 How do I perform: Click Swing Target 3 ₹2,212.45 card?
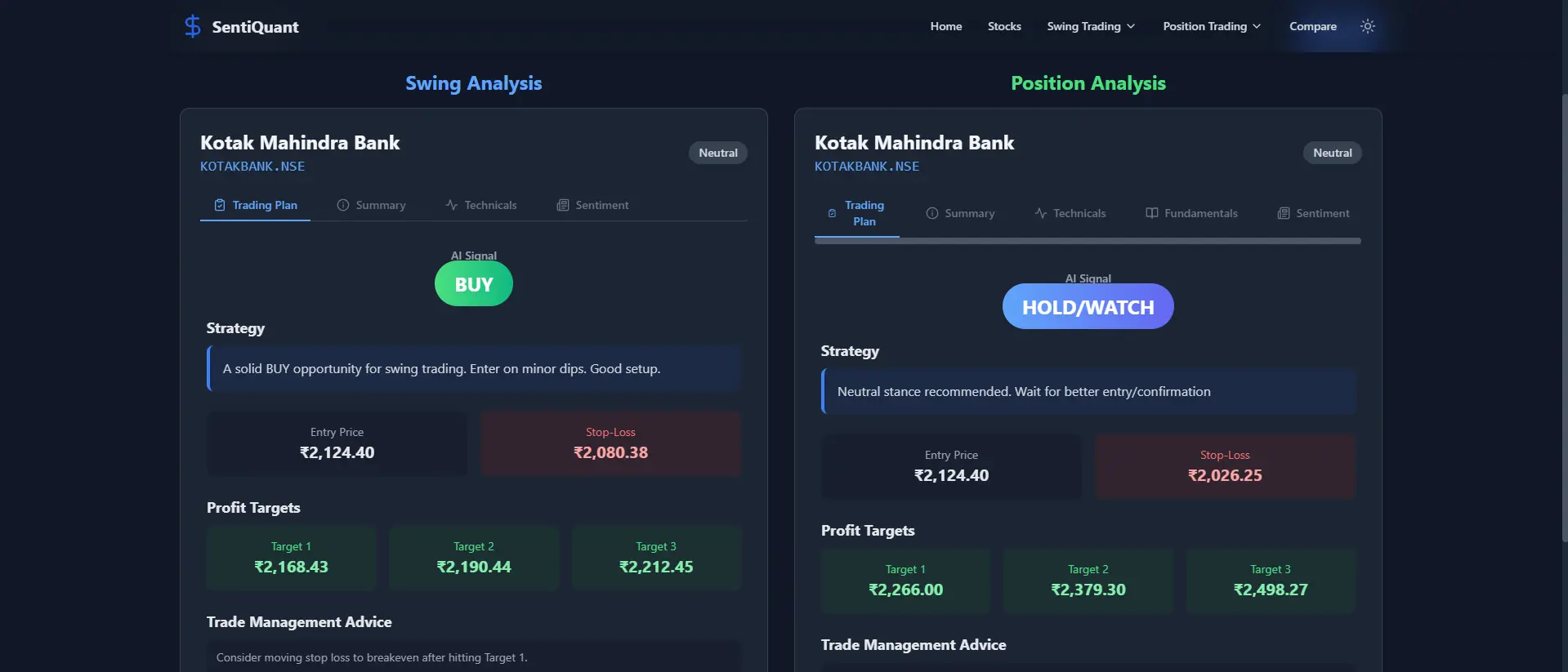pyautogui.click(x=656, y=558)
